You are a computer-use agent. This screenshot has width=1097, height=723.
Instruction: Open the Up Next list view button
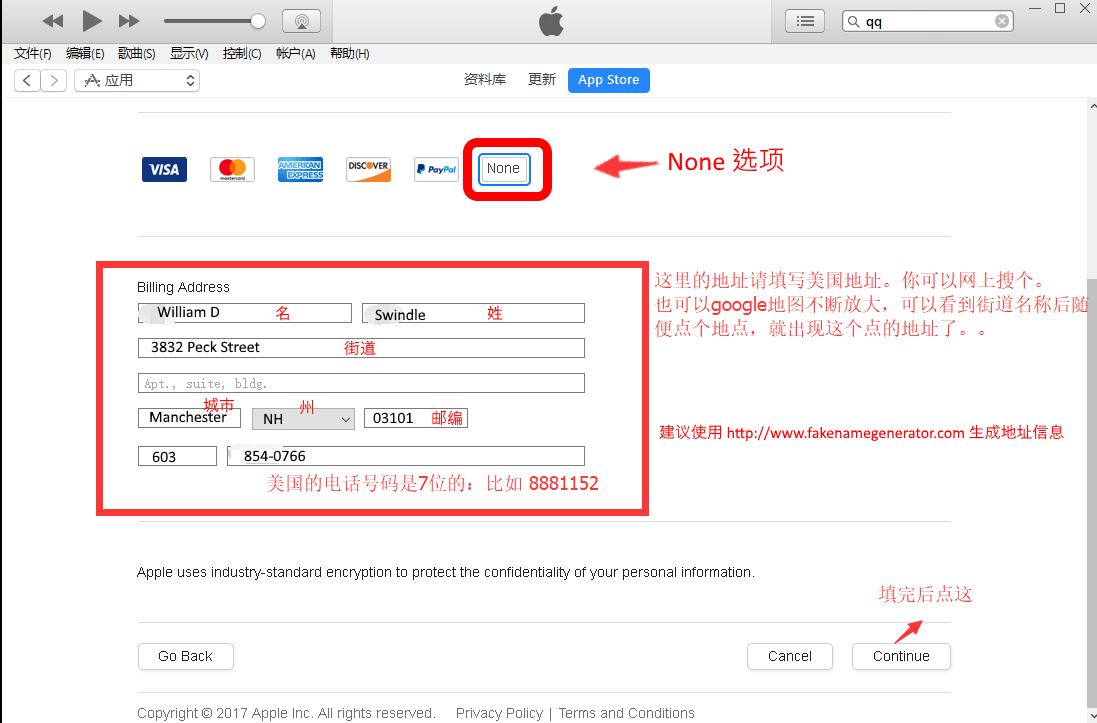tap(805, 21)
